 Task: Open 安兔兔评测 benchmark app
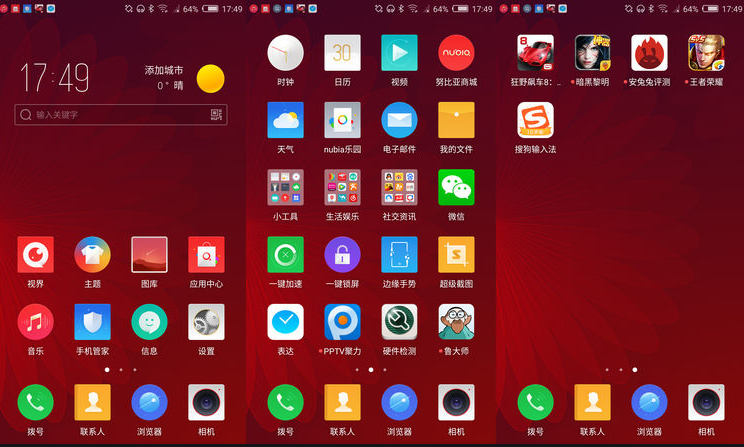650,53
